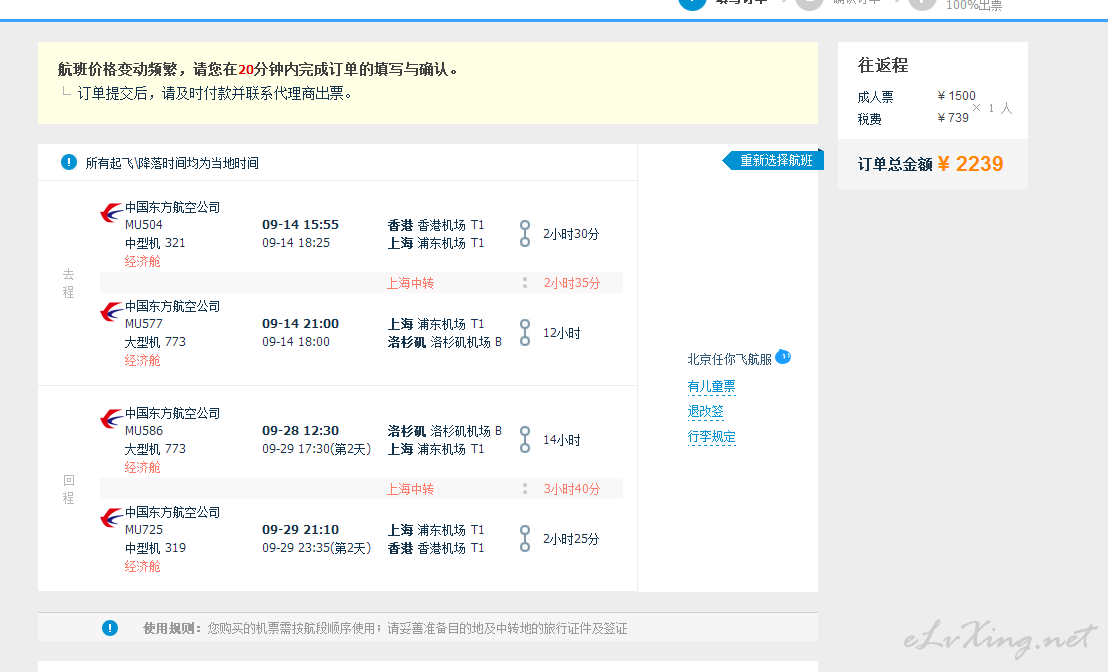
Task: Click the 2小时30分 flight duration
Action: (571, 234)
